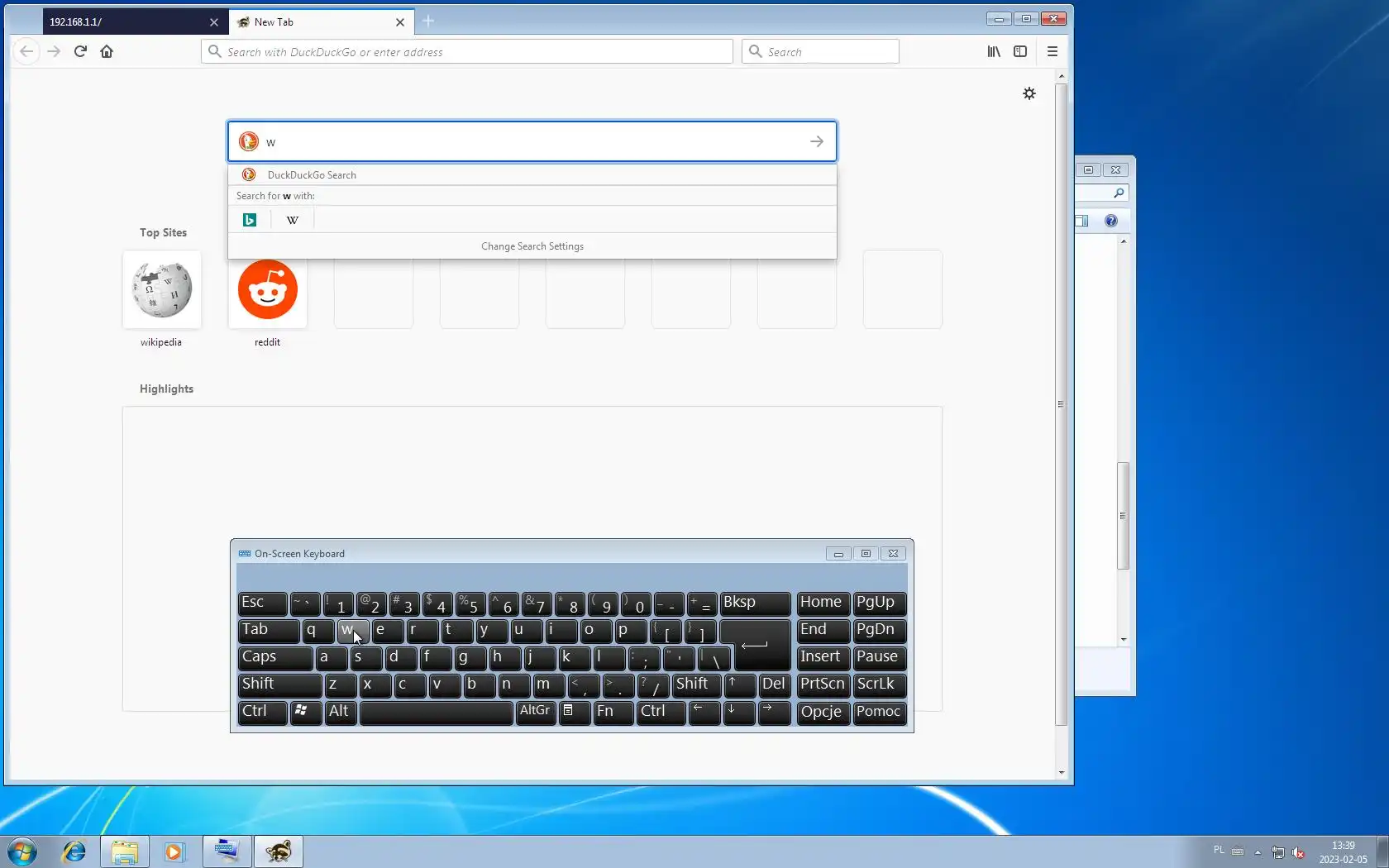Click the Enter key on On-Screen Keyboard

[x=761, y=646]
